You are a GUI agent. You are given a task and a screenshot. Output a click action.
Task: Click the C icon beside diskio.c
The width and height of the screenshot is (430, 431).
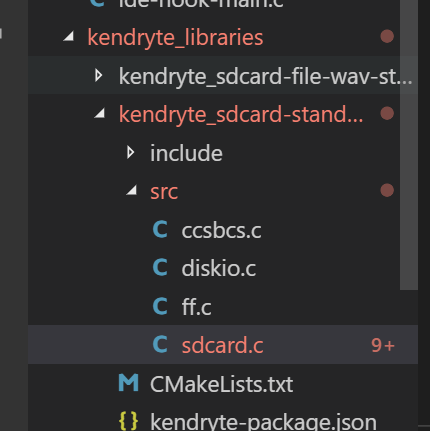coord(160,268)
